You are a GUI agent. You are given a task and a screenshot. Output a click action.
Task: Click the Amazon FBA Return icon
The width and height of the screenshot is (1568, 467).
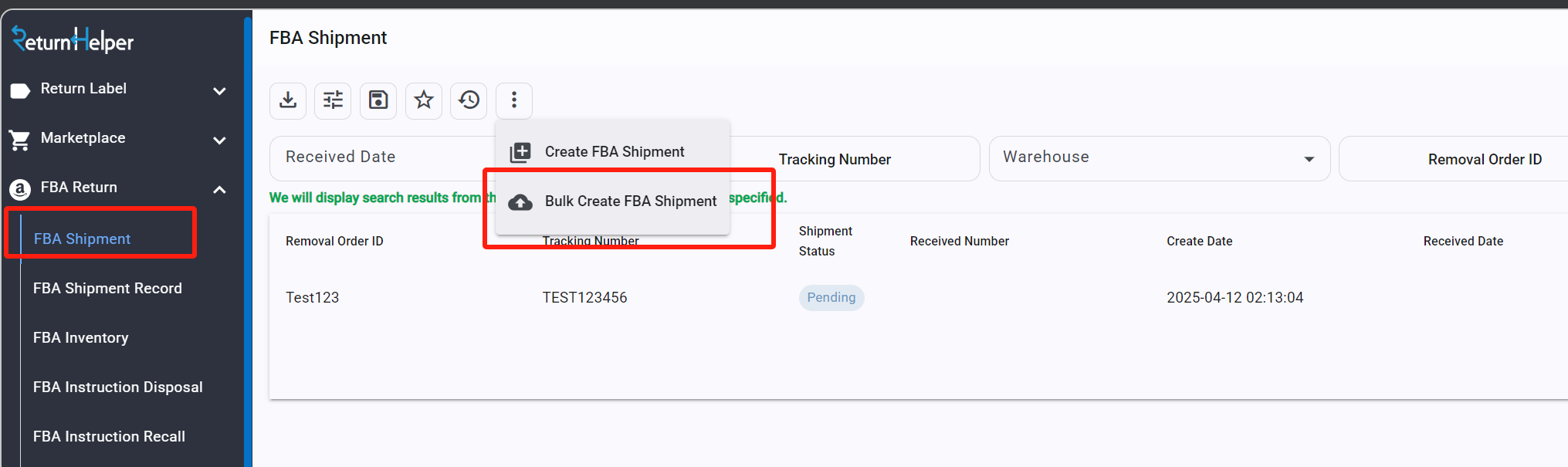20,188
